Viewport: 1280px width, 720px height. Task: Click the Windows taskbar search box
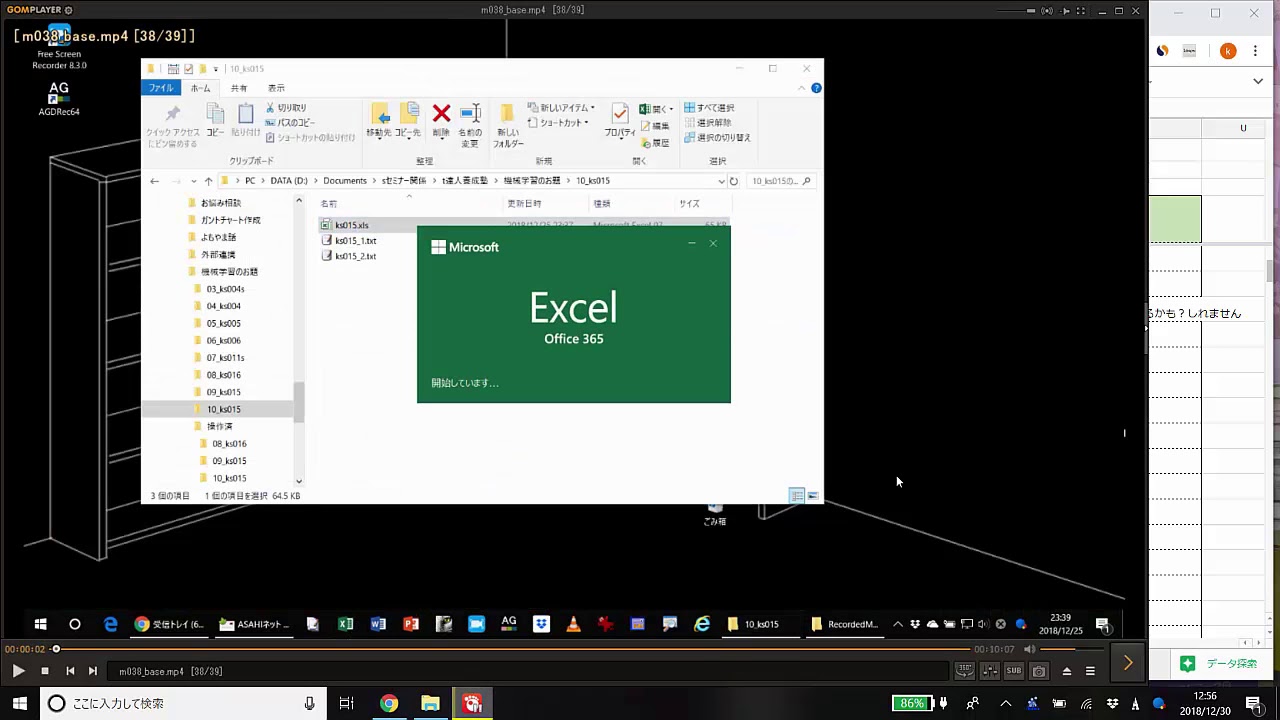pos(180,703)
